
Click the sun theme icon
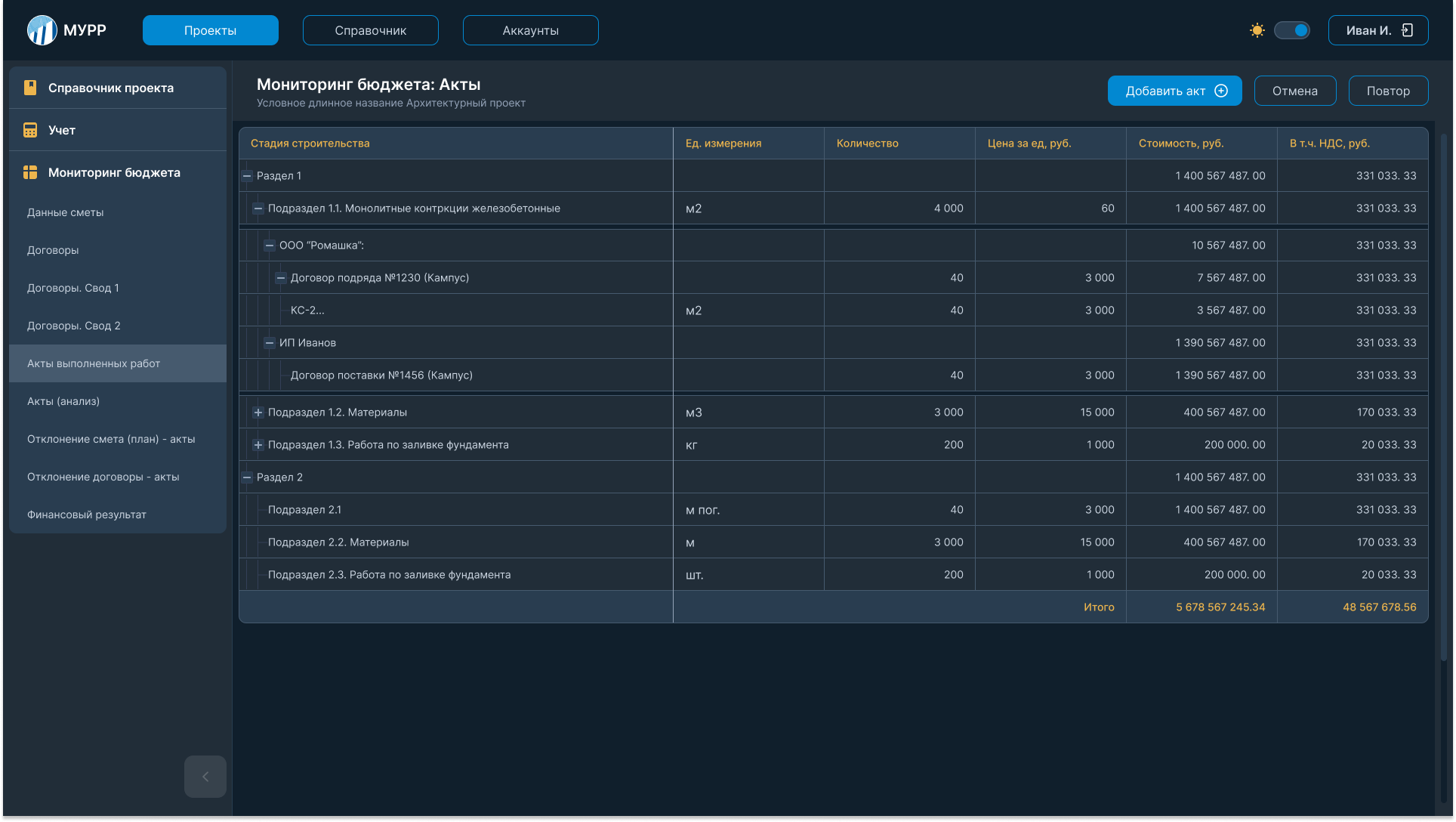1257,30
